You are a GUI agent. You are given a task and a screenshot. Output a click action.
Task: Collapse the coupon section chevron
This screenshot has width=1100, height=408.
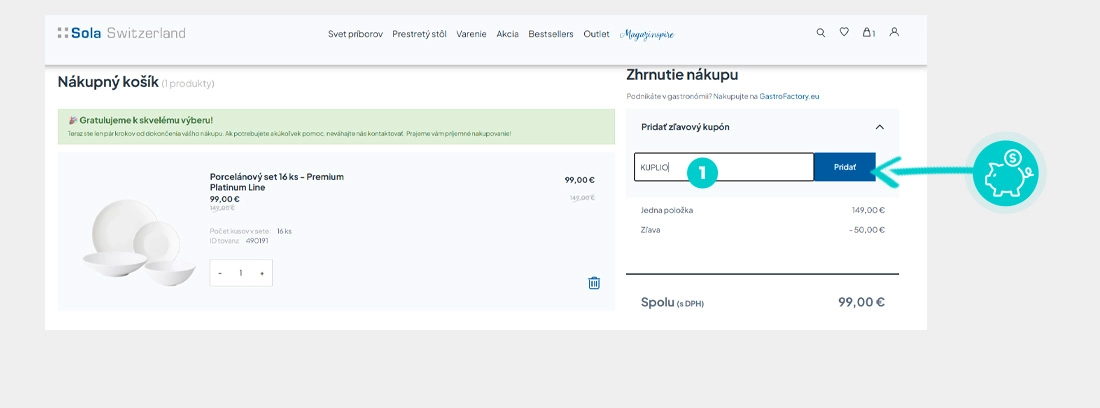click(879, 127)
